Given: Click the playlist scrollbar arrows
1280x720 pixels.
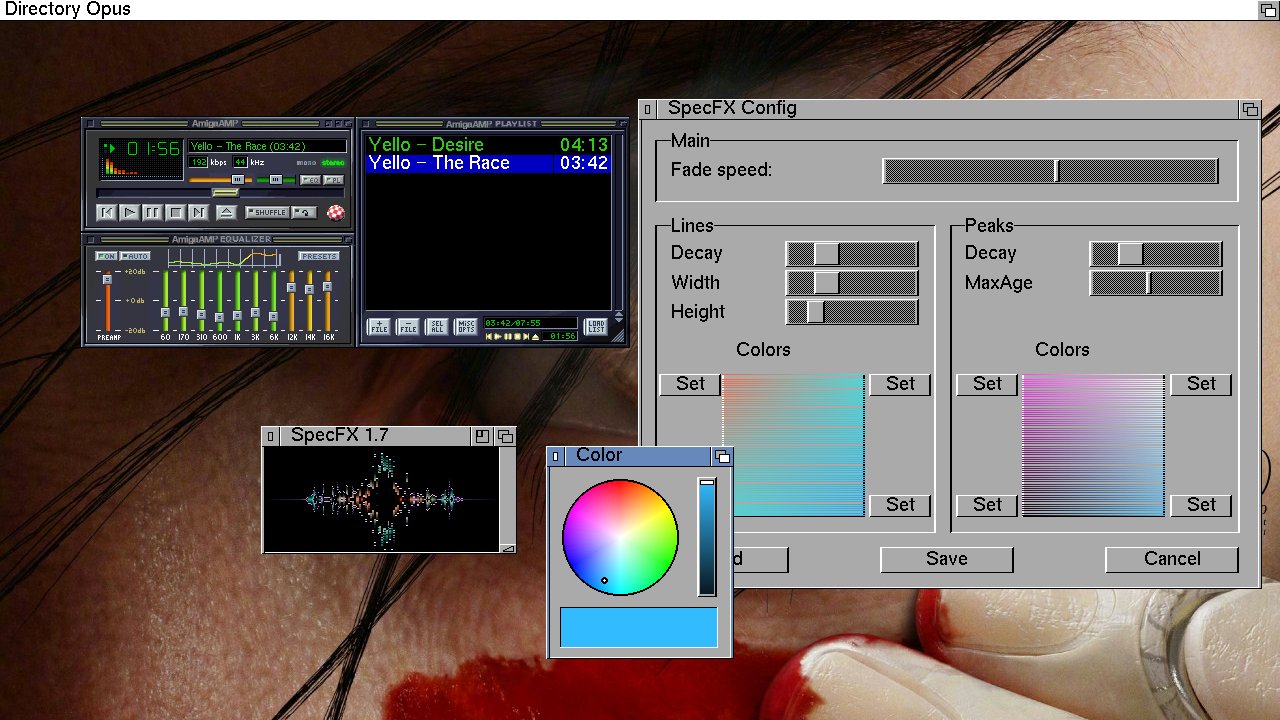Looking at the screenshot, I should (619, 316).
